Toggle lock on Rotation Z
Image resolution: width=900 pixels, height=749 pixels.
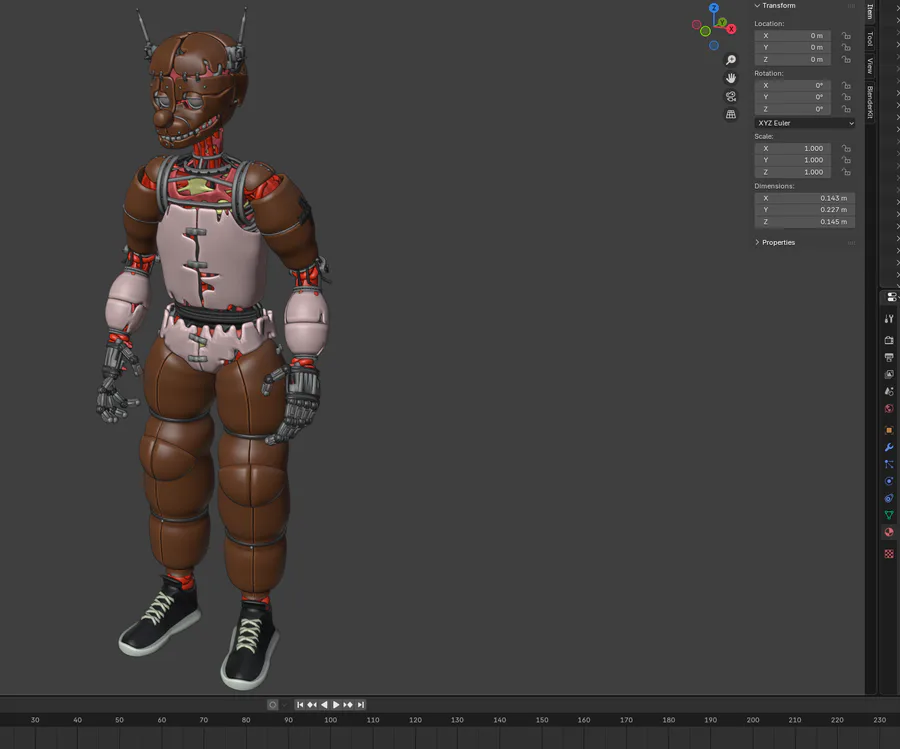(846, 109)
